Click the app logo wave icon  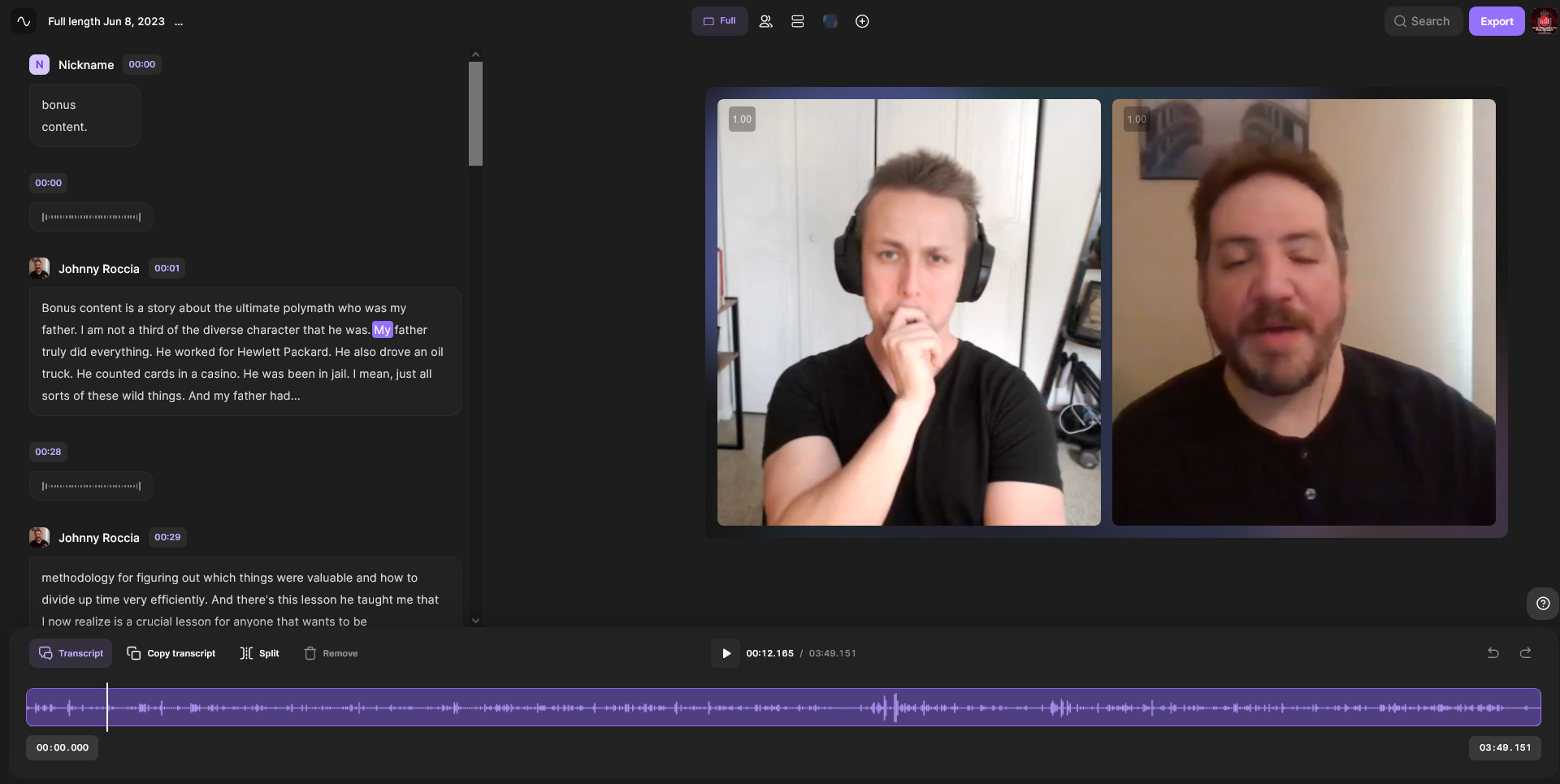24,21
